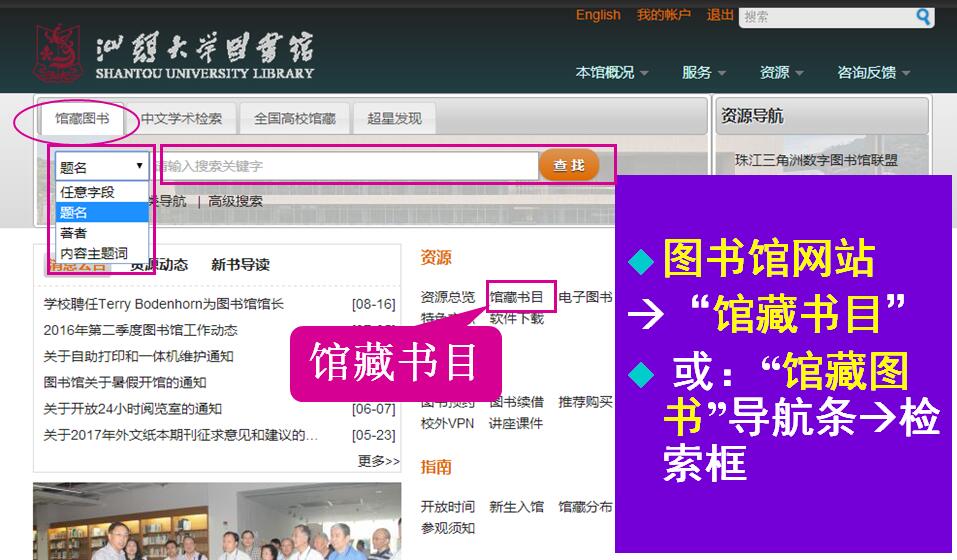Image resolution: width=957 pixels, height=560 pixels.
Task: Expand the 本馆概况 navigation menu
Action: (x=612, y=72)
